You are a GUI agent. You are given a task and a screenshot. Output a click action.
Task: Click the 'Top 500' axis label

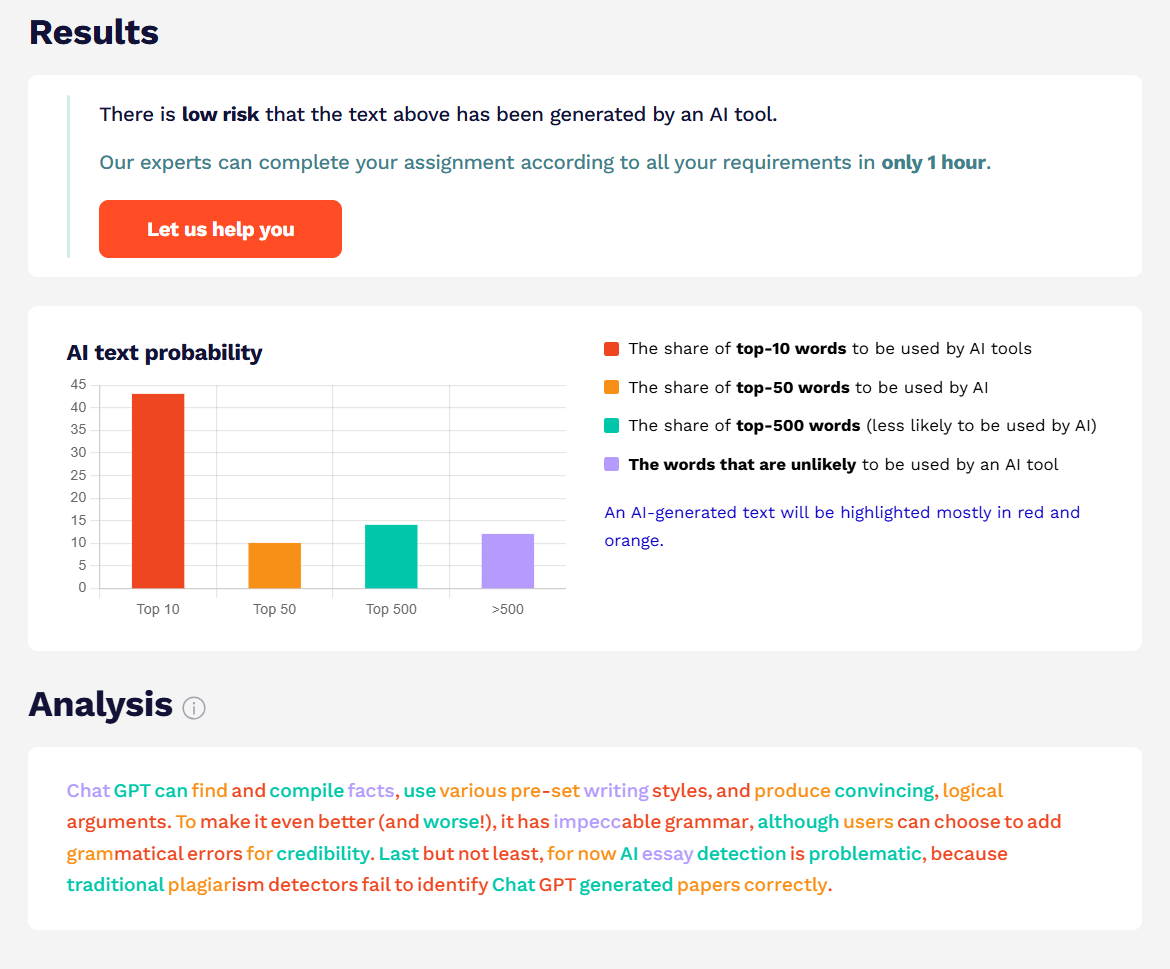click(391, 609)
